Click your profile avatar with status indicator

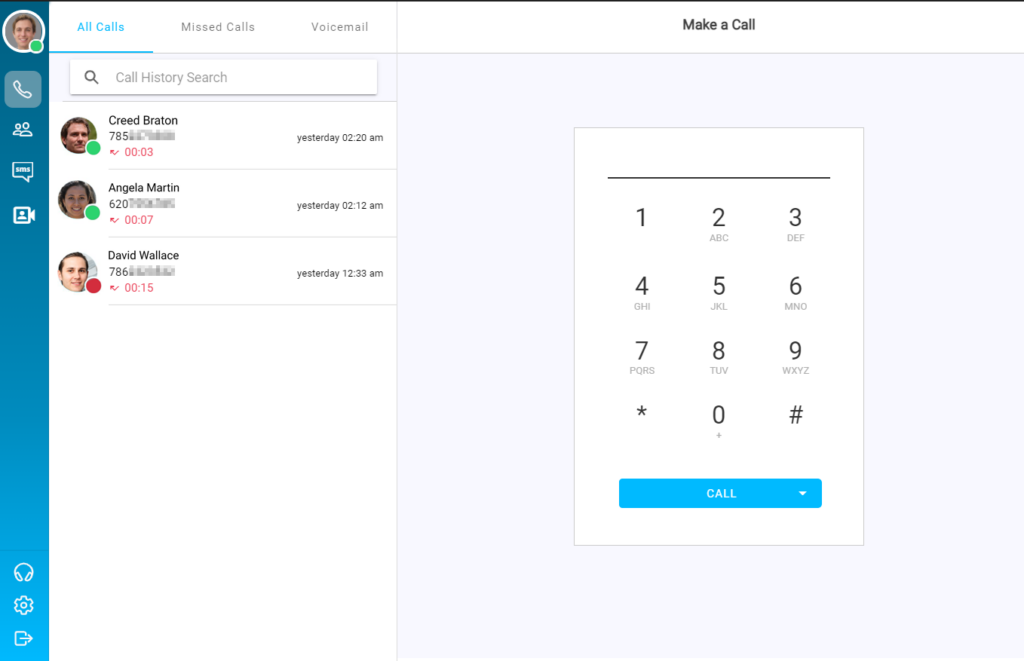pyautogui.click(x=22, y=31)
